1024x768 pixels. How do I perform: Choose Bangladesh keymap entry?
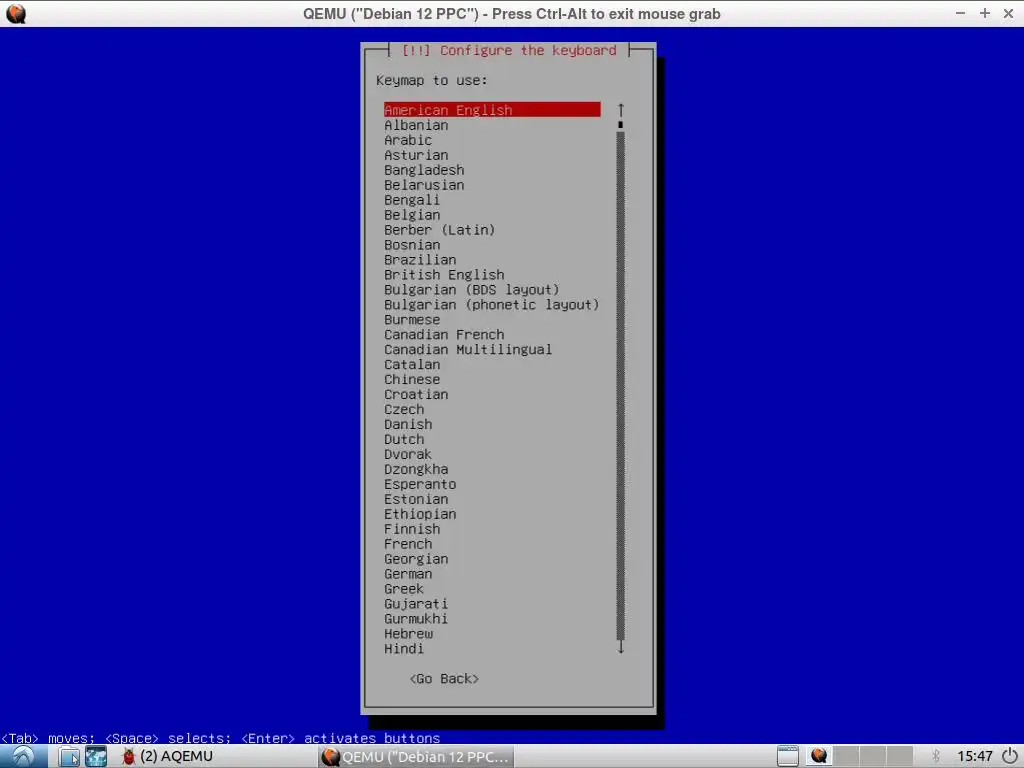424,170
